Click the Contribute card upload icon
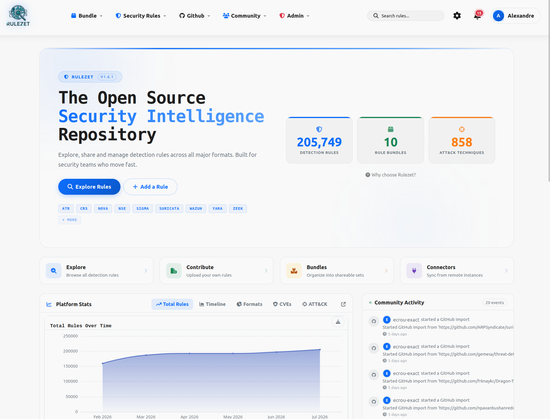The height and width of the screenshot is (419, 550). [174, 271]
